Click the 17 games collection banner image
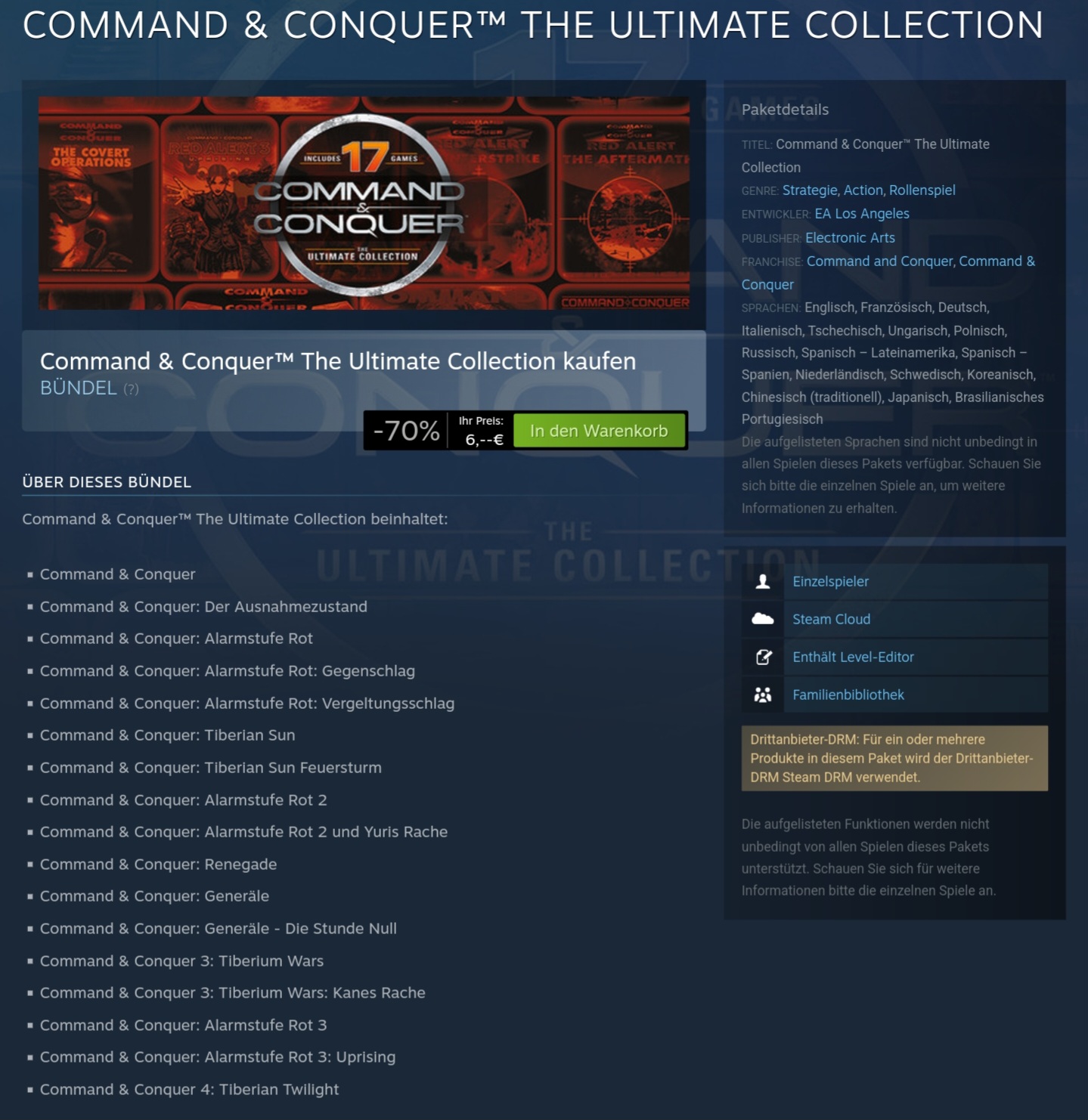 click(x=364, y=203)
